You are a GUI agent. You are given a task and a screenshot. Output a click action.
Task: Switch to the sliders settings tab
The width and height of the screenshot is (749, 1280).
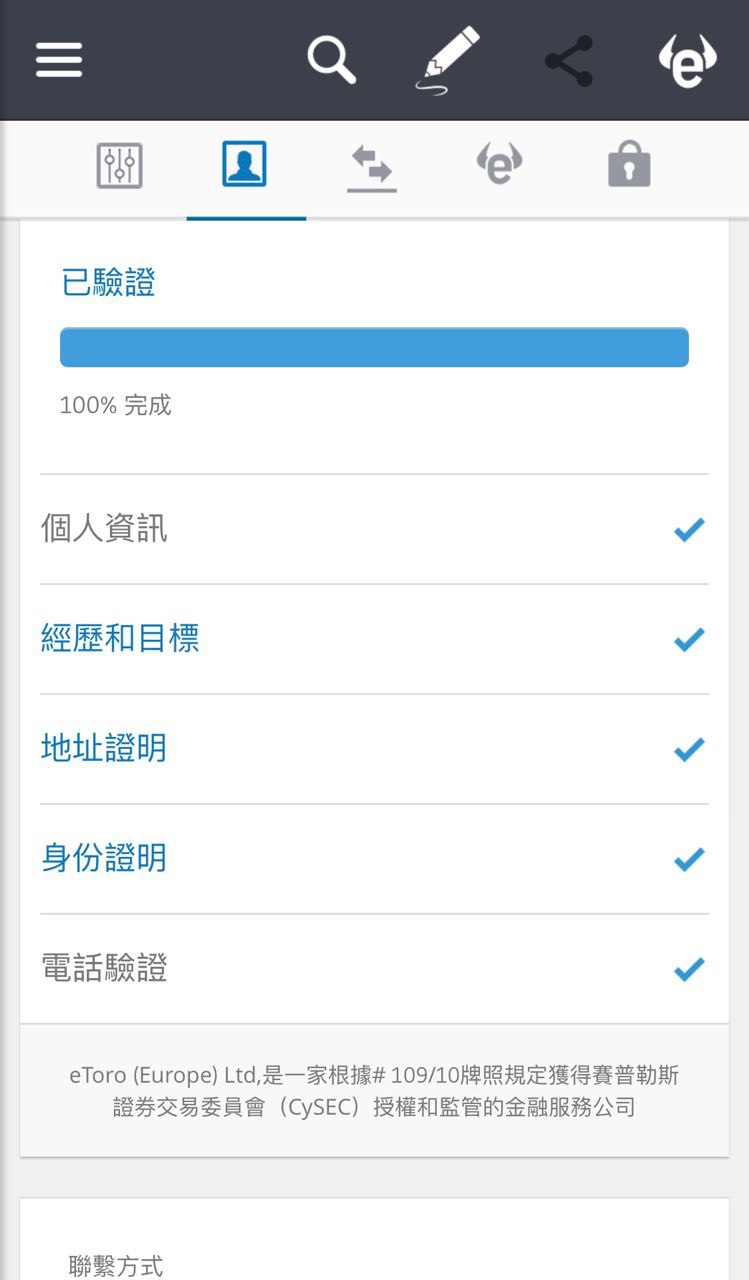(120, 166)
